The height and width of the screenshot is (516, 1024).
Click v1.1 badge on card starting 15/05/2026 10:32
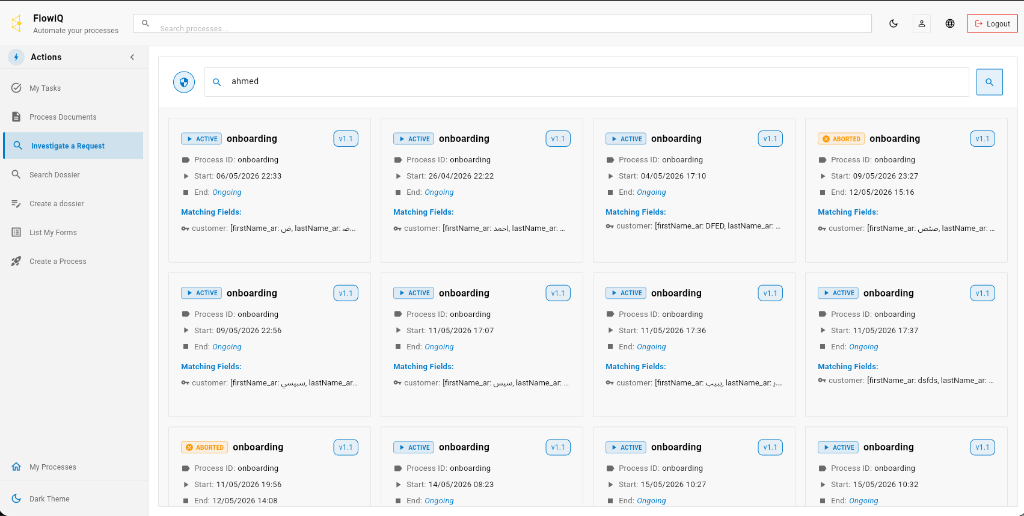click(982, 447)
